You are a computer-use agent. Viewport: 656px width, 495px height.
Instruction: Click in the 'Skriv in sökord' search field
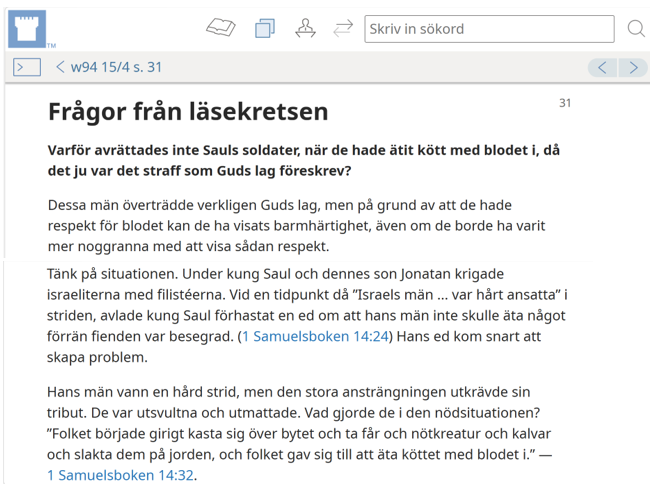488,28
